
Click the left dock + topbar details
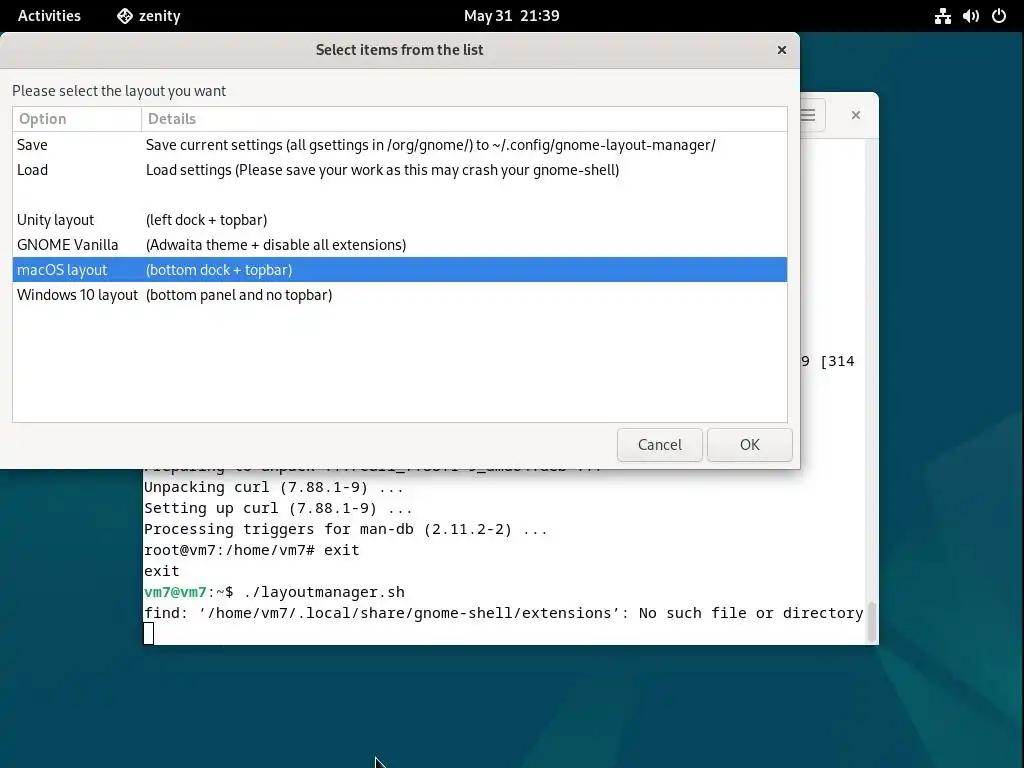[206, 220]
